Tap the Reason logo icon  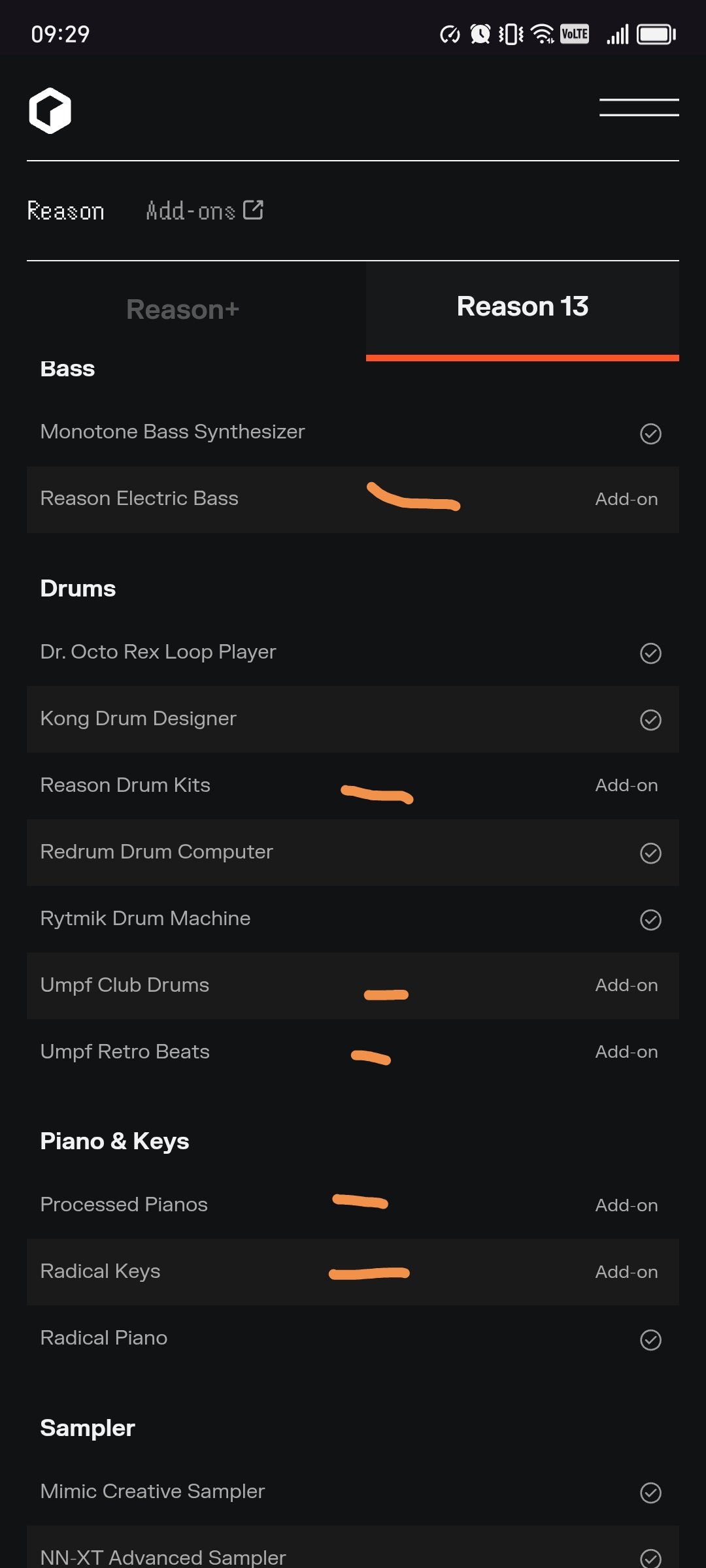pyautogui.click(x=50, y=110)
